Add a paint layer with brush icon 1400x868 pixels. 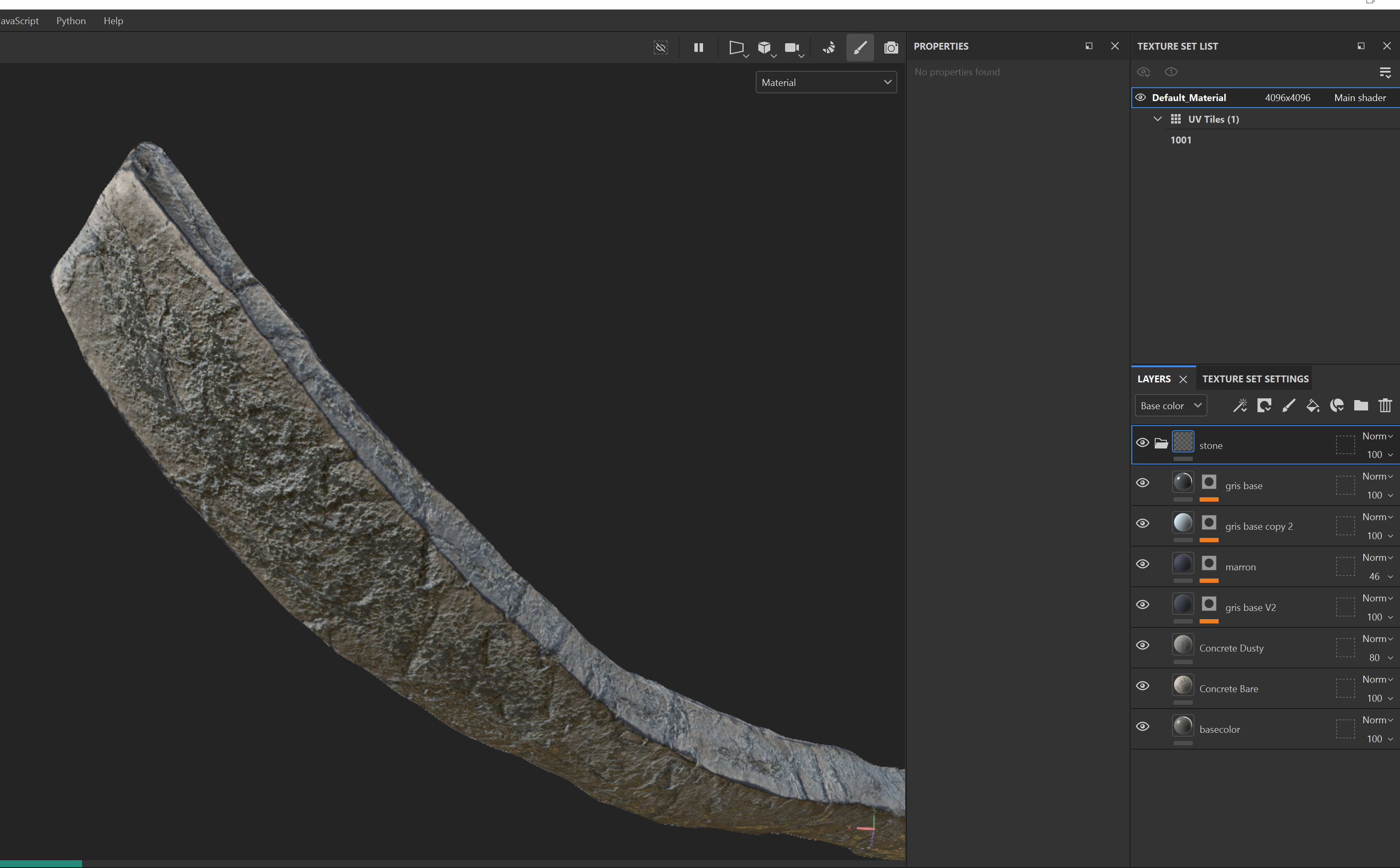(x=1288, y=405)
